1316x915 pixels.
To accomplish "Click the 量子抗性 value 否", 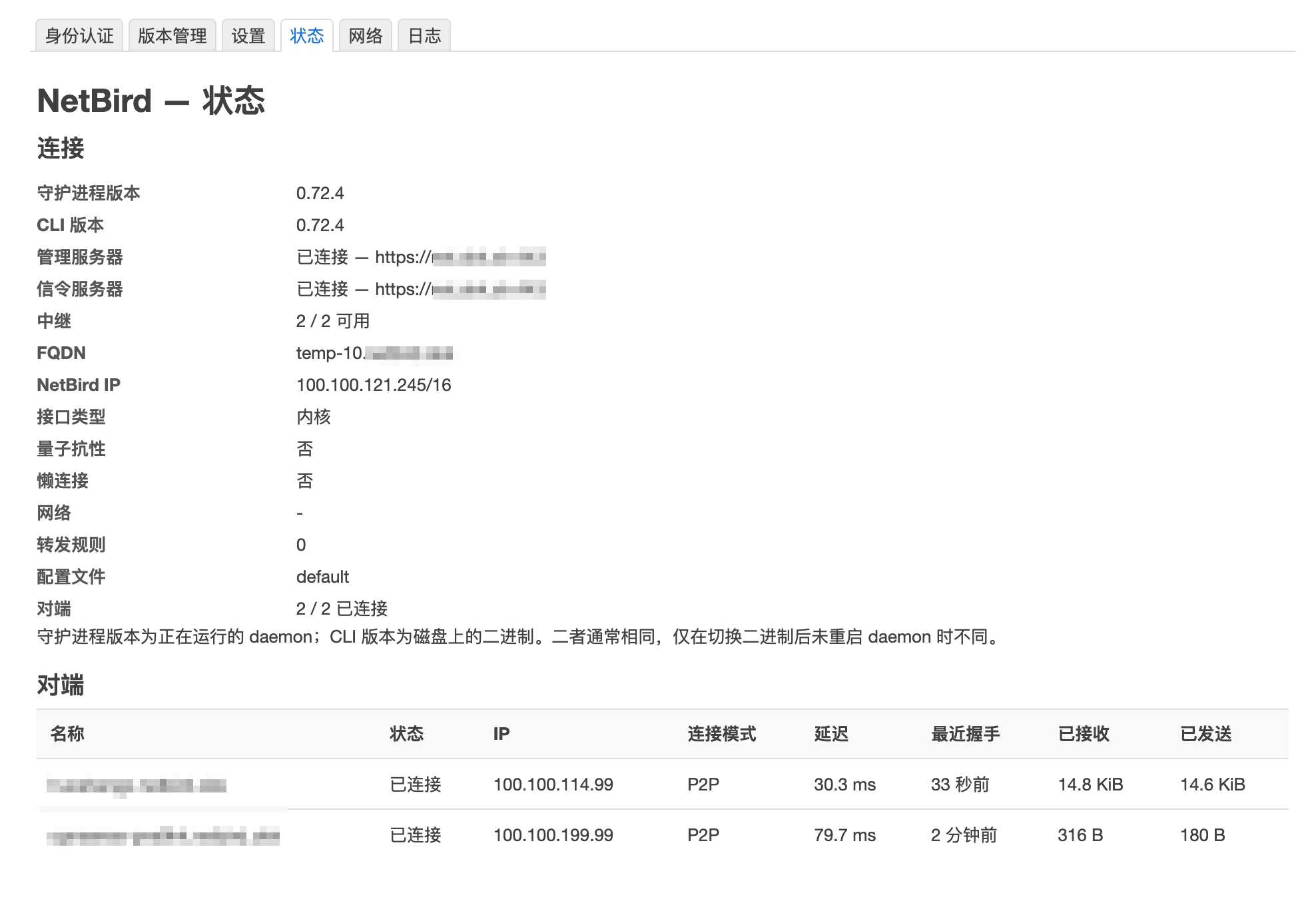I will pos(305,449).
